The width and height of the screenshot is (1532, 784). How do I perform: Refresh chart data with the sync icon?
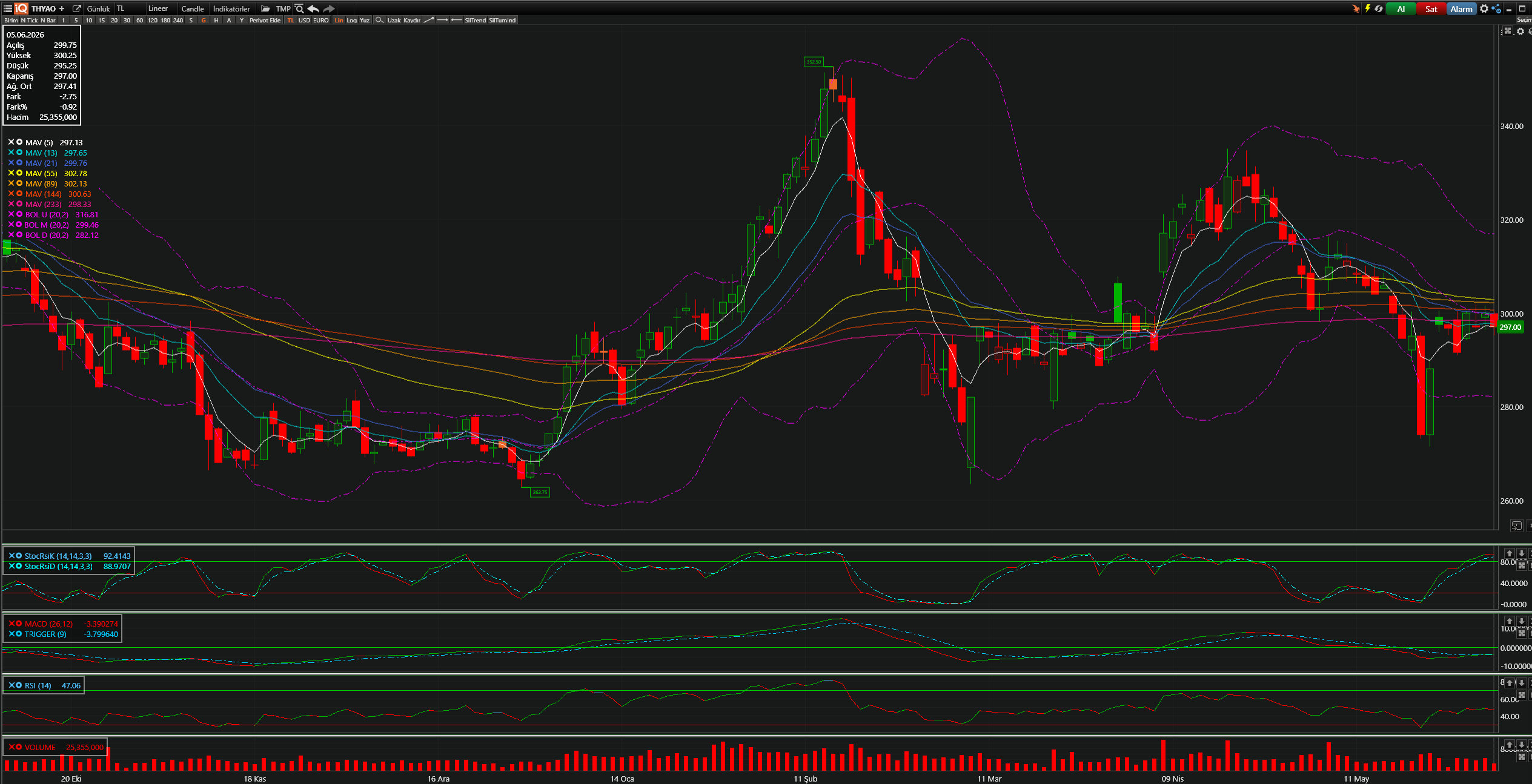click(1379, 8)
